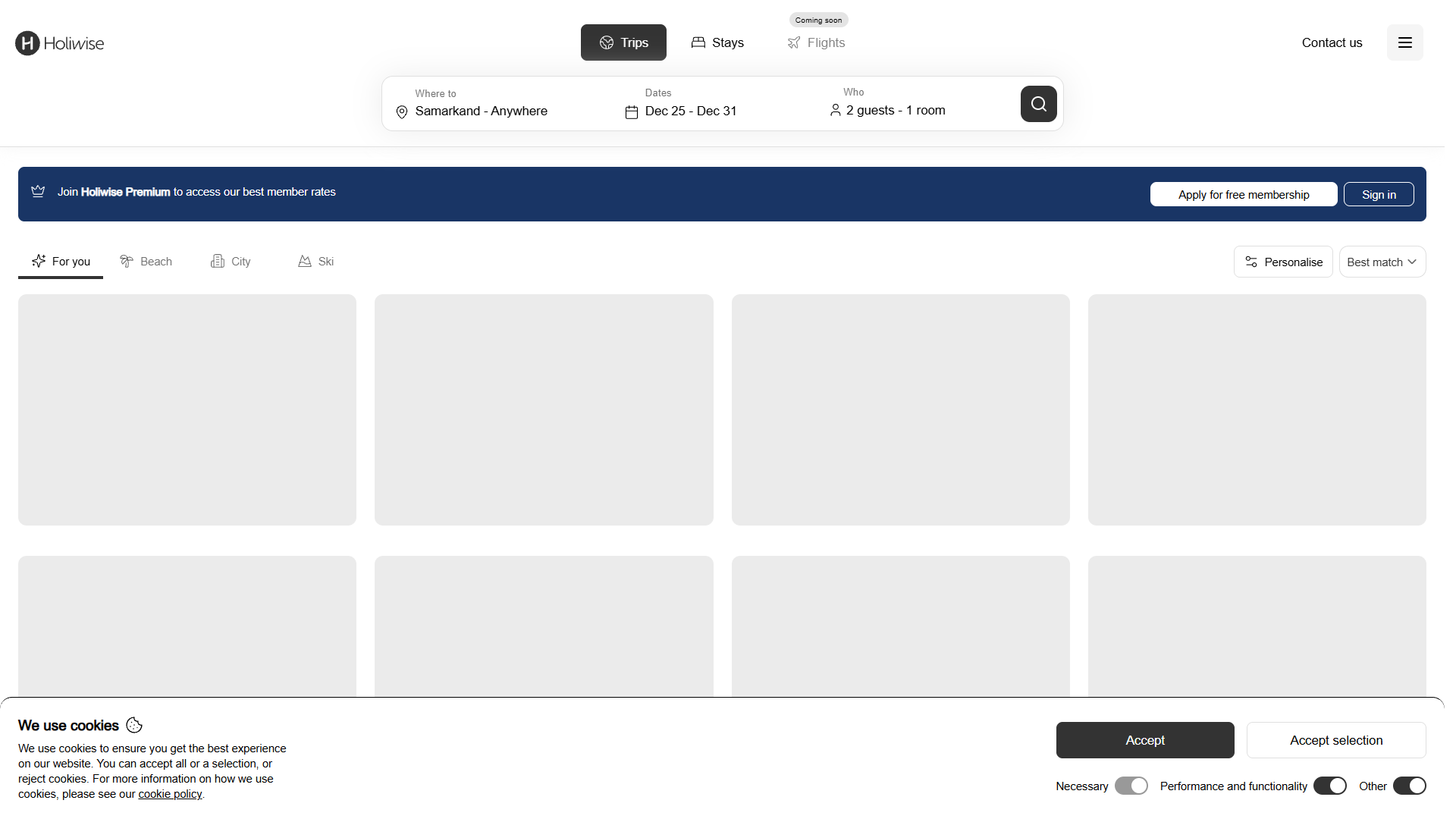Click the building City icon
1456x819 pixels.
point(218,261)
